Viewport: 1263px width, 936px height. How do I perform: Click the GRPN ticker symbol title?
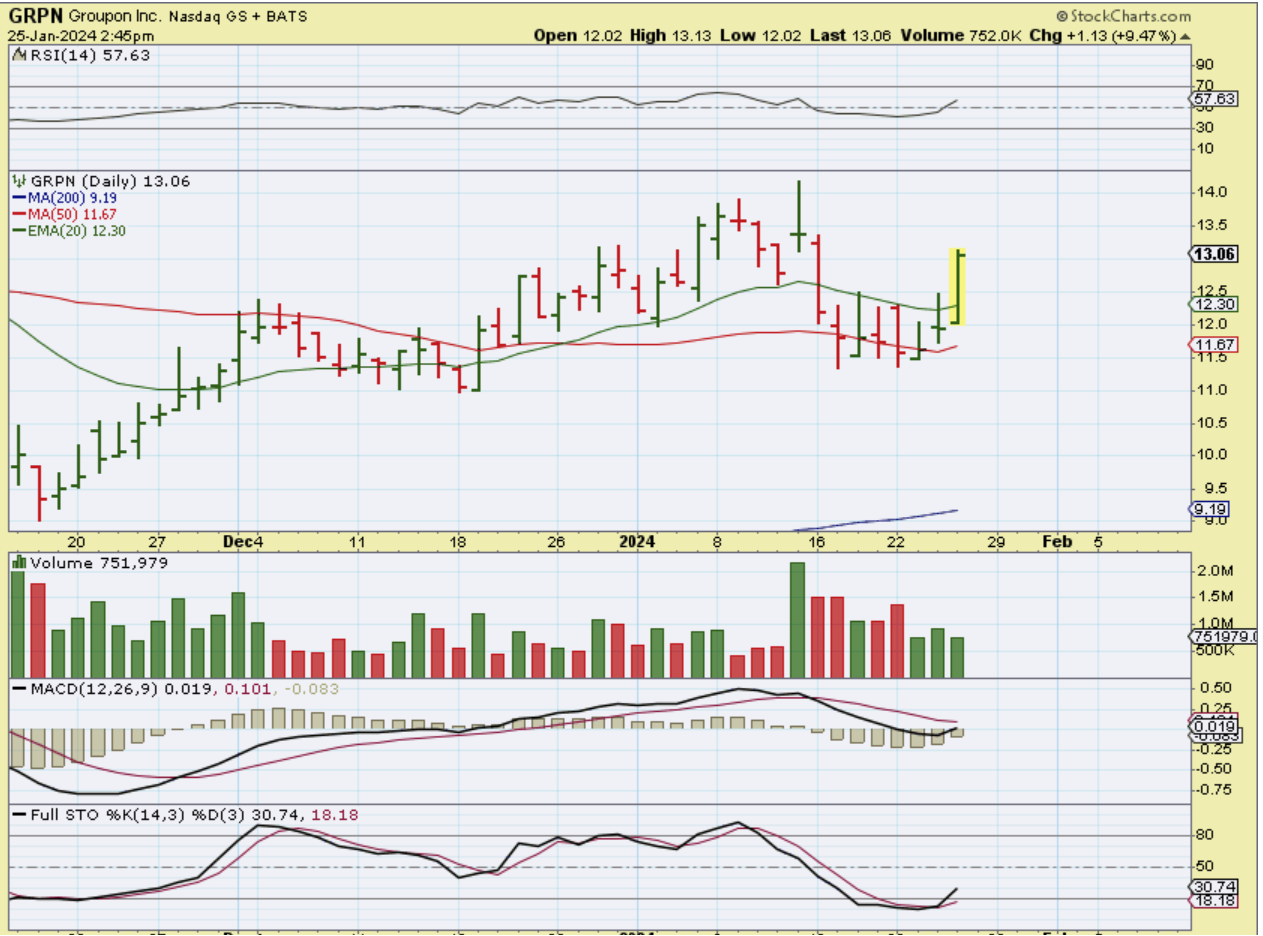38,16
